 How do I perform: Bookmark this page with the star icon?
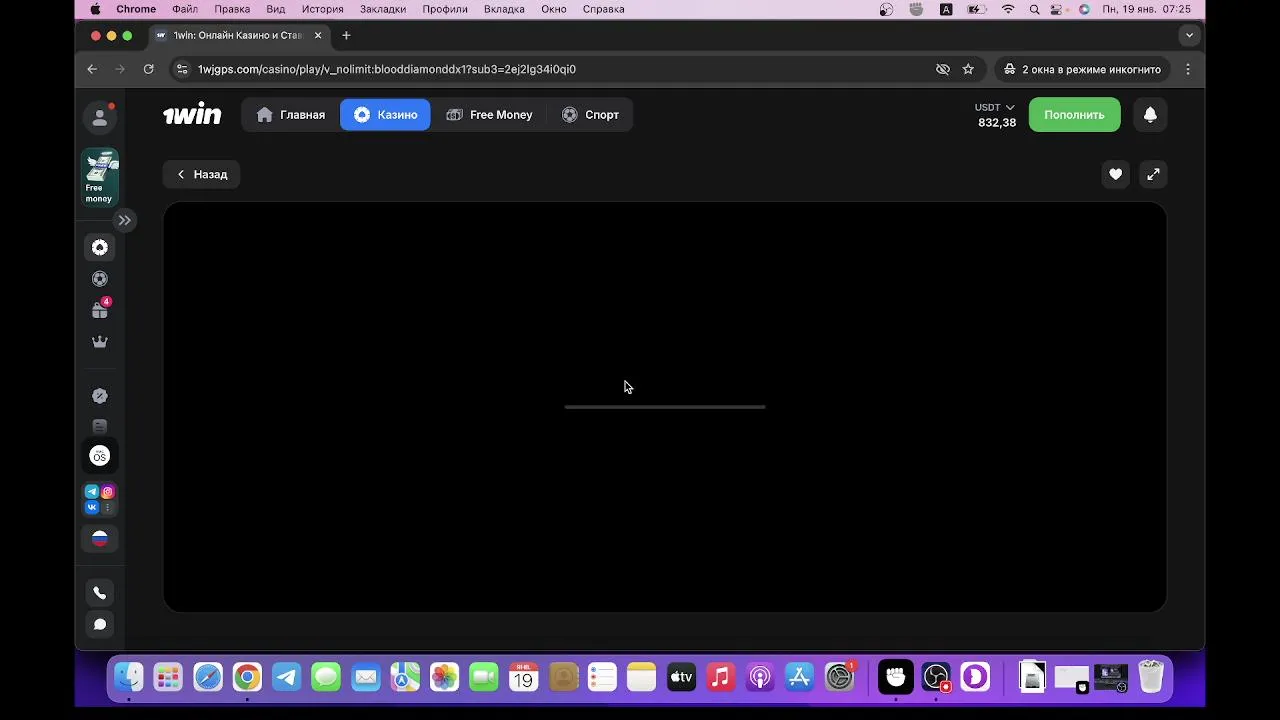pos(968,69)
